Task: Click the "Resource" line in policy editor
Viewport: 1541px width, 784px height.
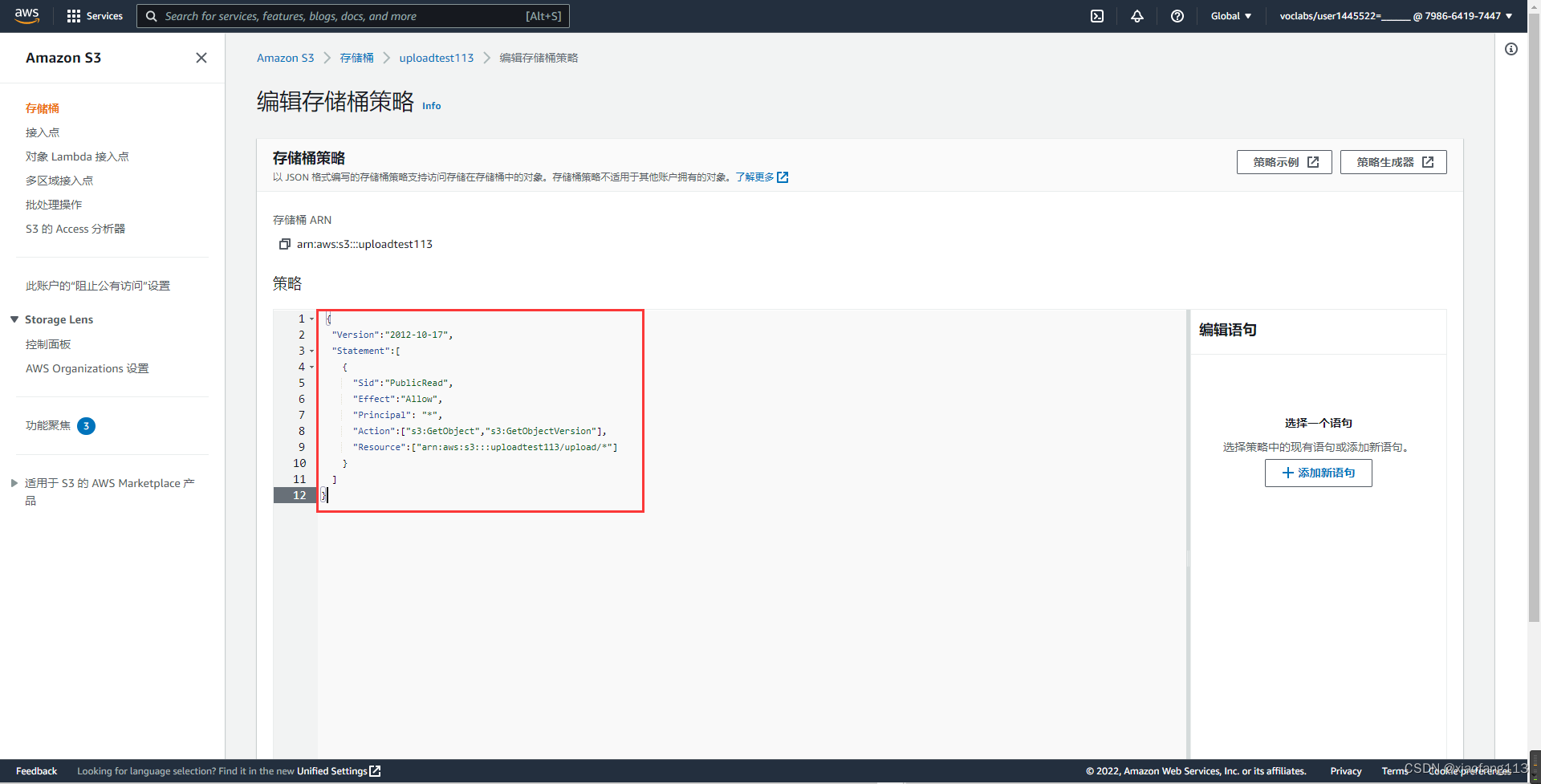Action: (x=485, y=447)
